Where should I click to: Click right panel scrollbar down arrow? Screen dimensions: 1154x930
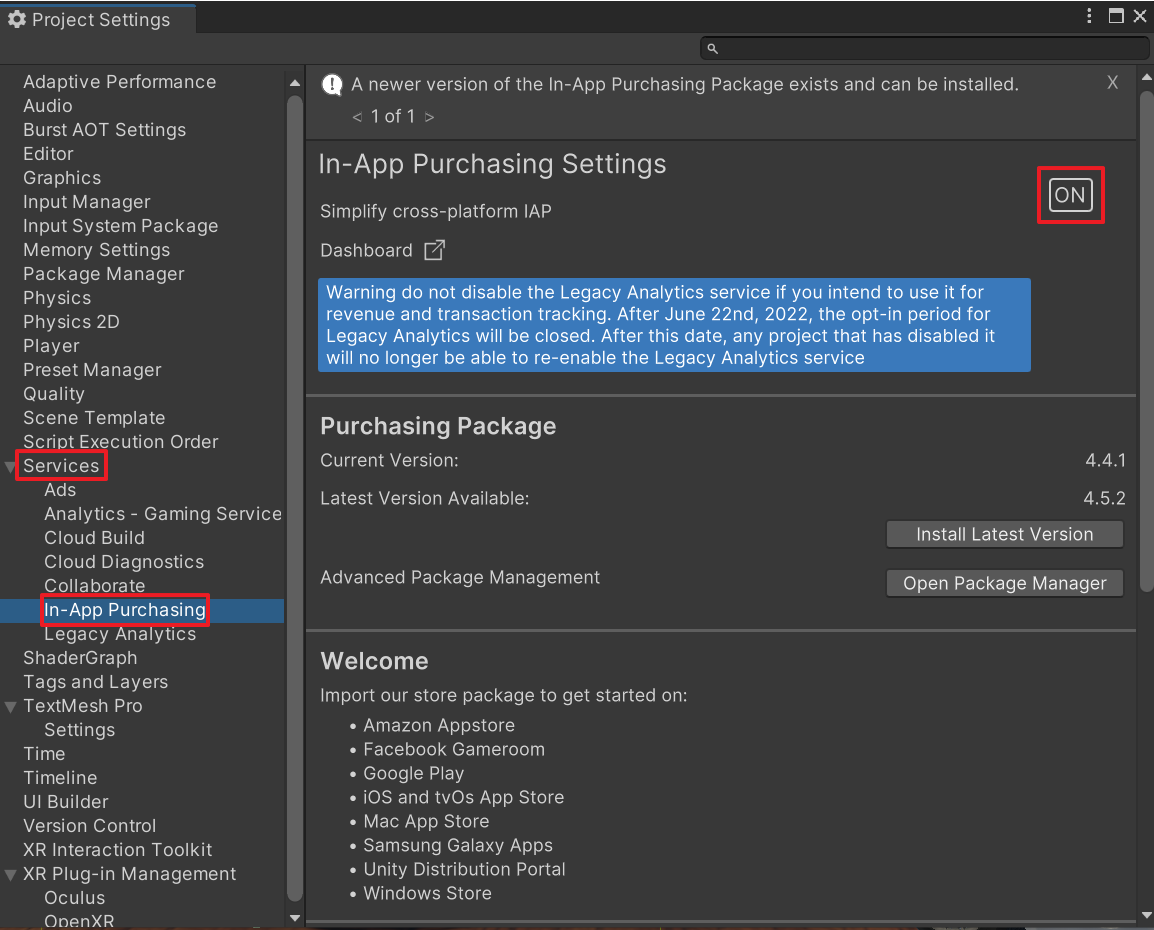tap(1147, 915)
